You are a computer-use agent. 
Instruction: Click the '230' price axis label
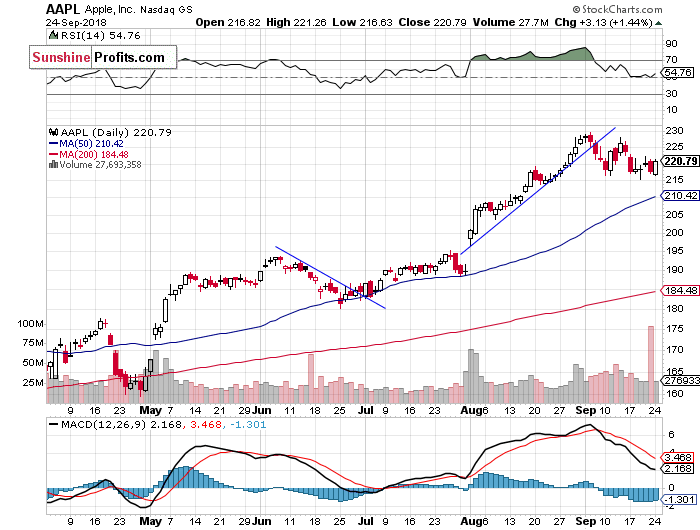coord(675,131)
